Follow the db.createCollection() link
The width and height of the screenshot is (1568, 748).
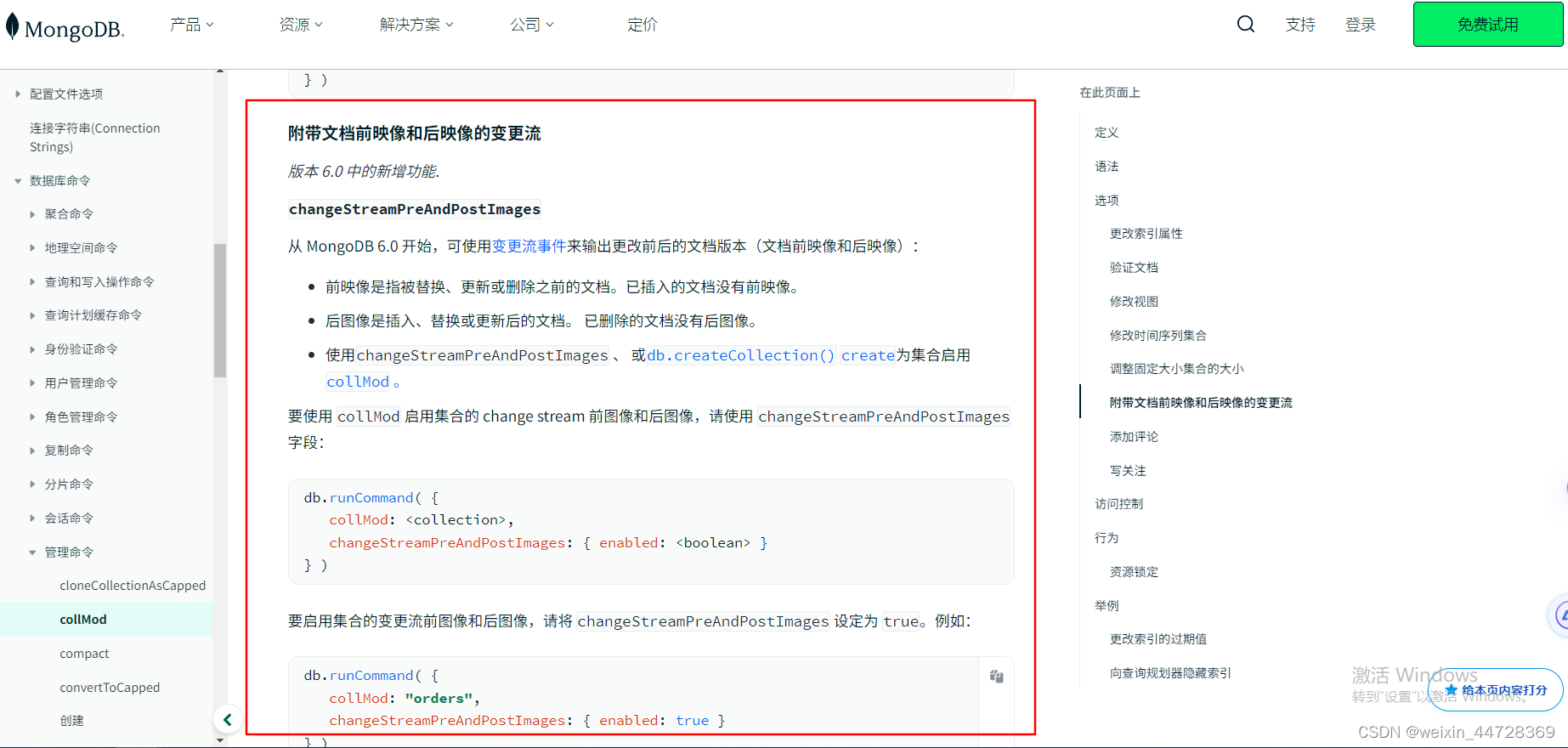[x=741, y=355]
